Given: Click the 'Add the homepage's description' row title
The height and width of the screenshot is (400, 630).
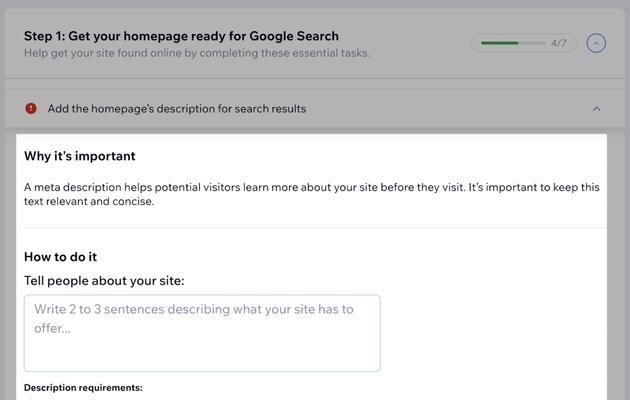Looking at the screenshot, I should point(177,109).
